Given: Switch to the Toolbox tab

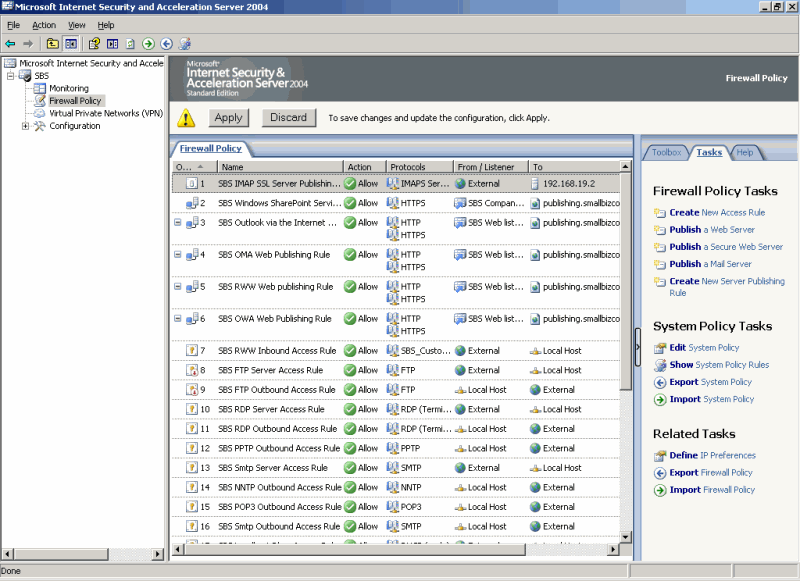Looking at the screenshot, I should (x=666, y=152).
